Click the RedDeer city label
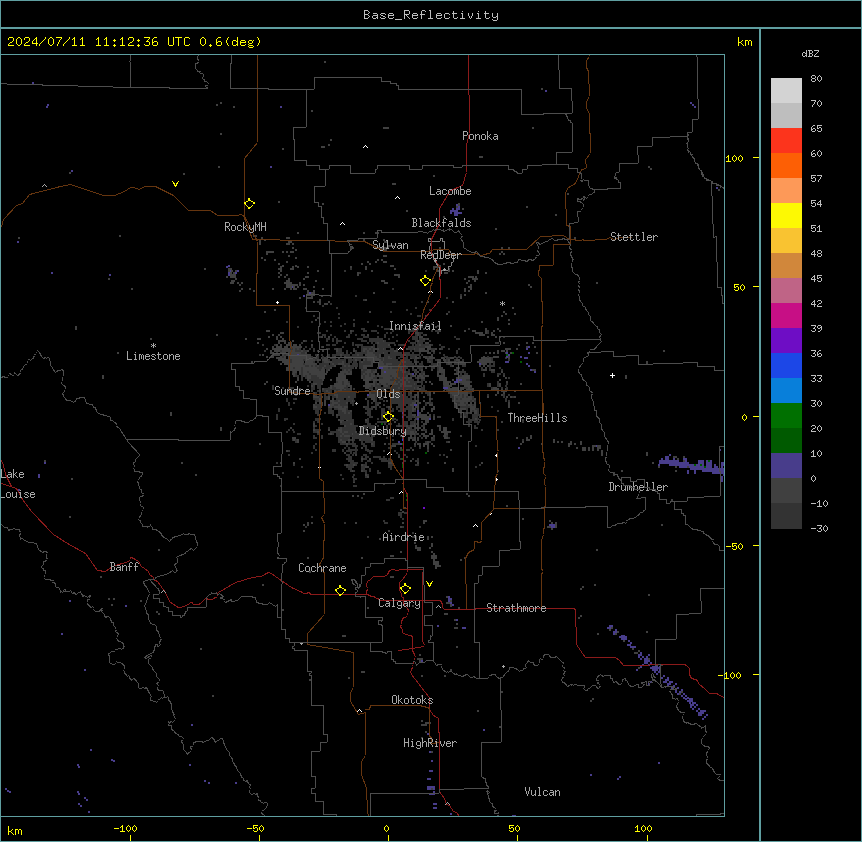This screenshot has width=862, height=842. [440, 255]
